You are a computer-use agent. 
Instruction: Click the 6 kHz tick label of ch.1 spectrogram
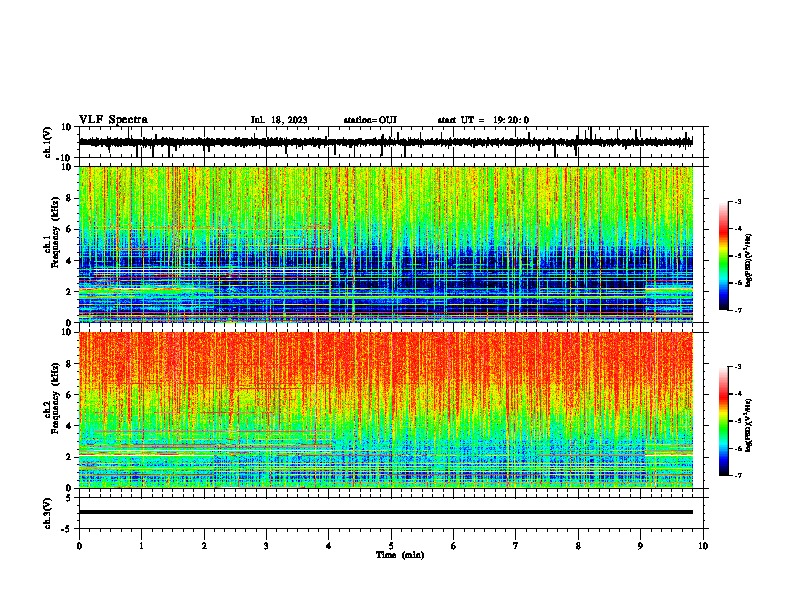coord(69,230)
